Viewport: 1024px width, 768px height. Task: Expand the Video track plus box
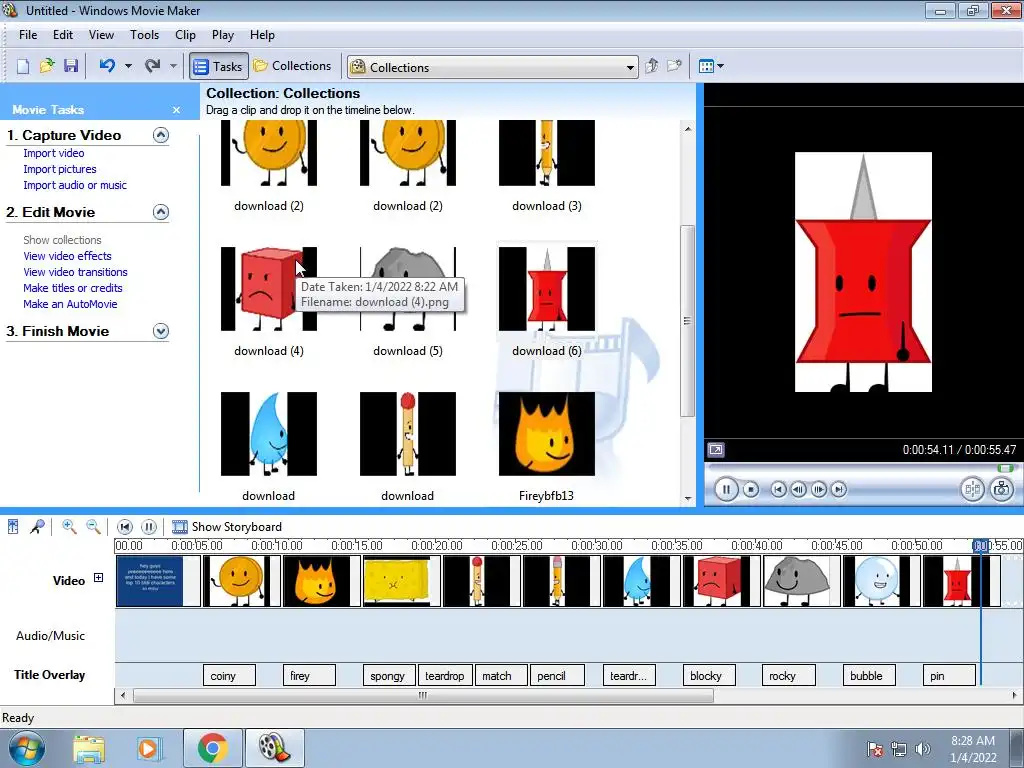coord(98,577)
